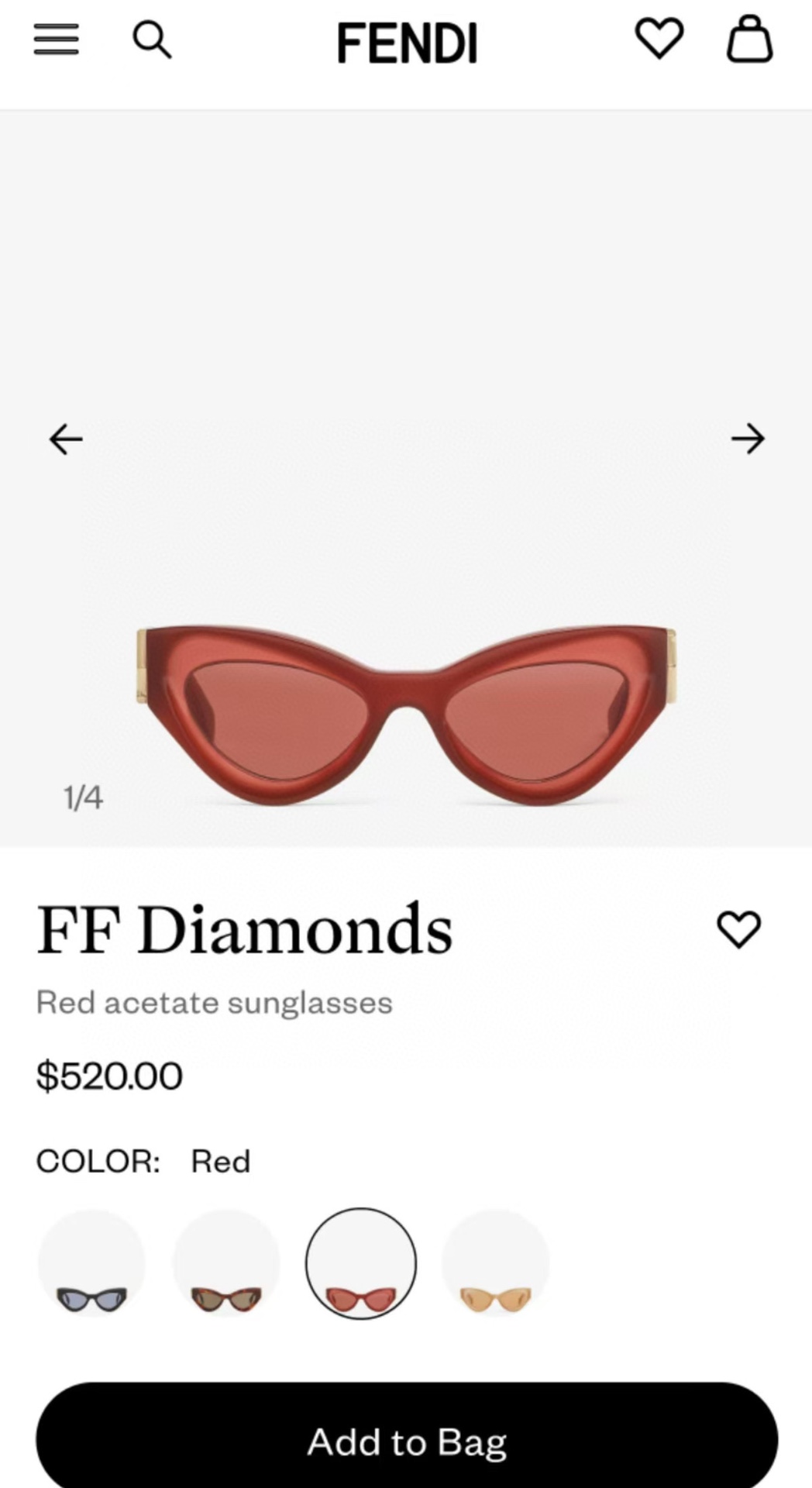
Task: Open the wishlist from the header heart
Action: pyautogui.click(x=659, y=39)
